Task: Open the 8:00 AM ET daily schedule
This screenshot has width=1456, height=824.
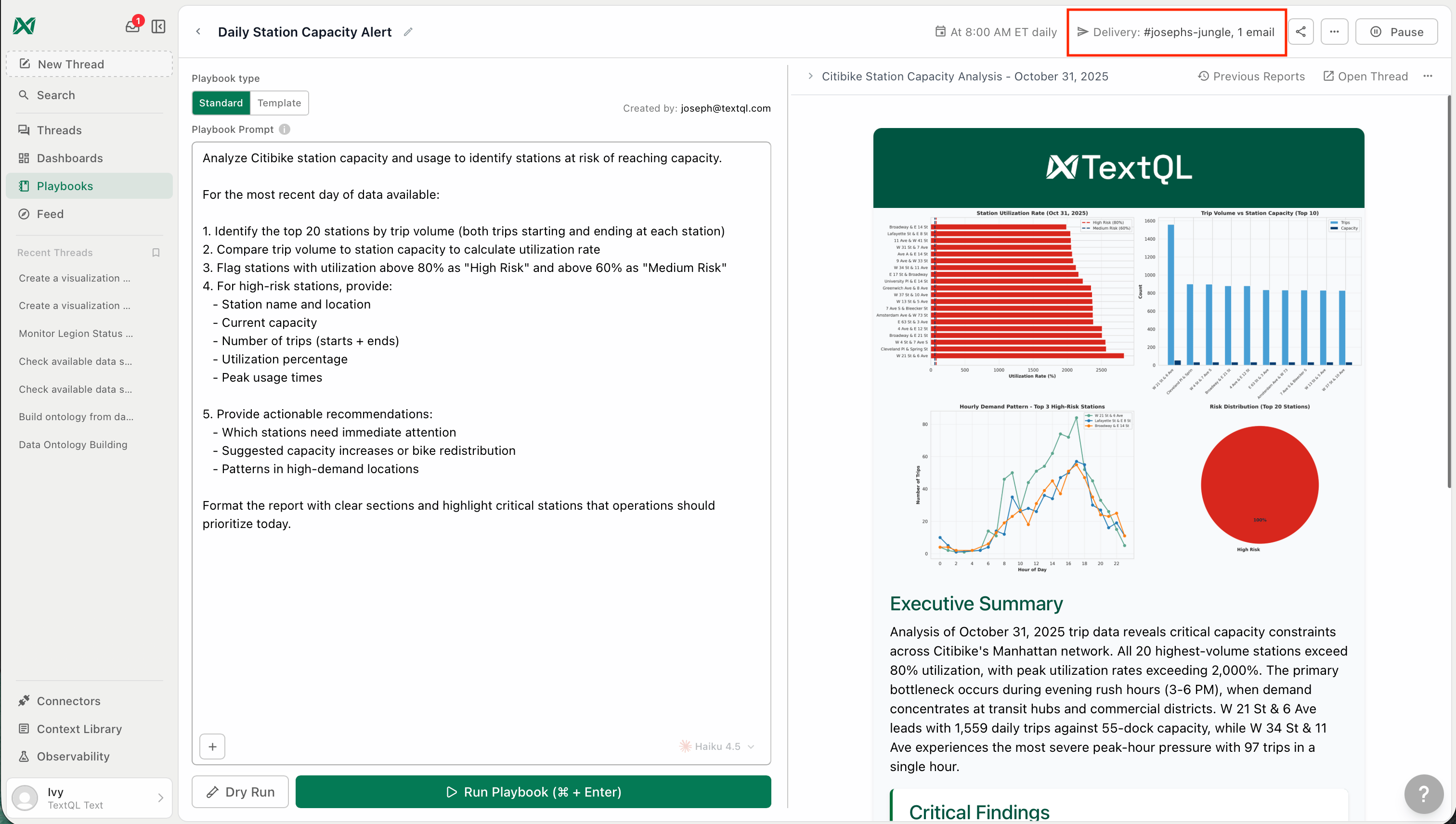Action: pos(996,32)
